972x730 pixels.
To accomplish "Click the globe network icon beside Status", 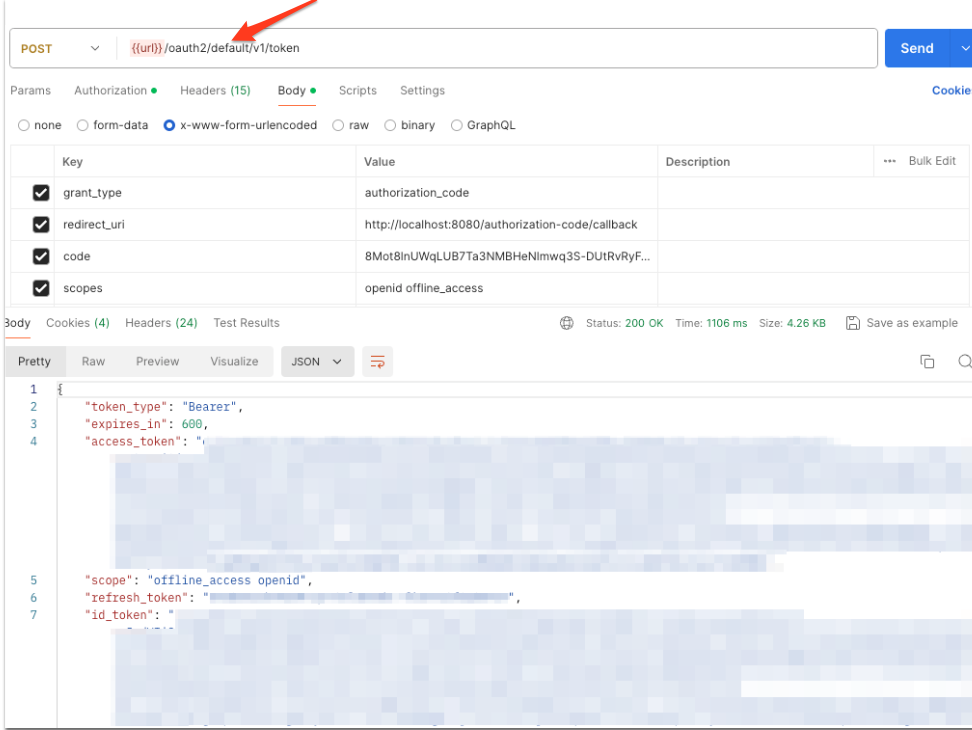I will tap(567, 323).
